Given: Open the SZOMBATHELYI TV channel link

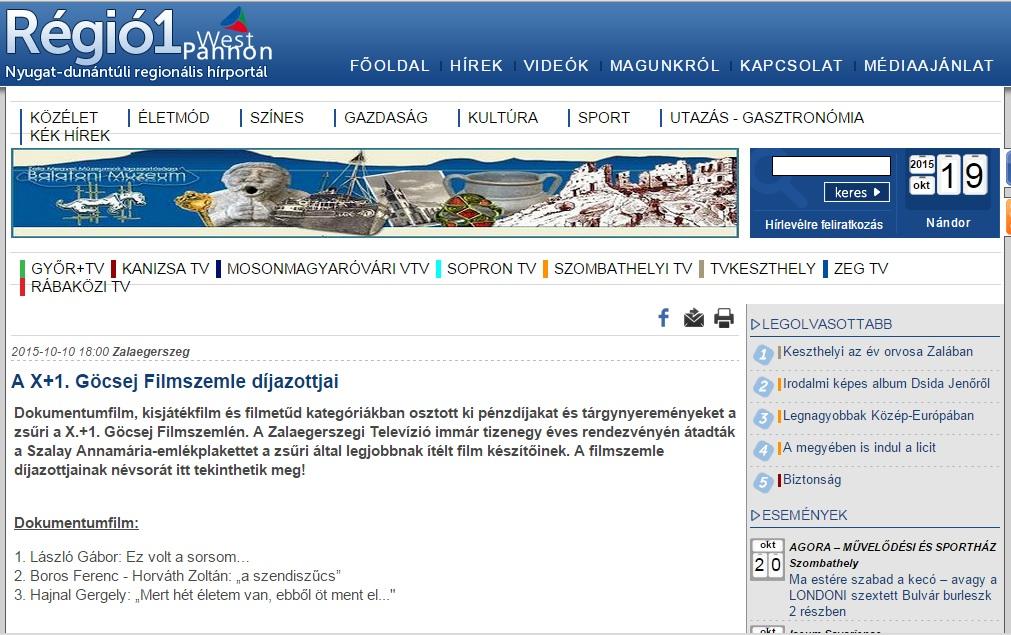Looking at the screenshot, I should coord(623,269).
